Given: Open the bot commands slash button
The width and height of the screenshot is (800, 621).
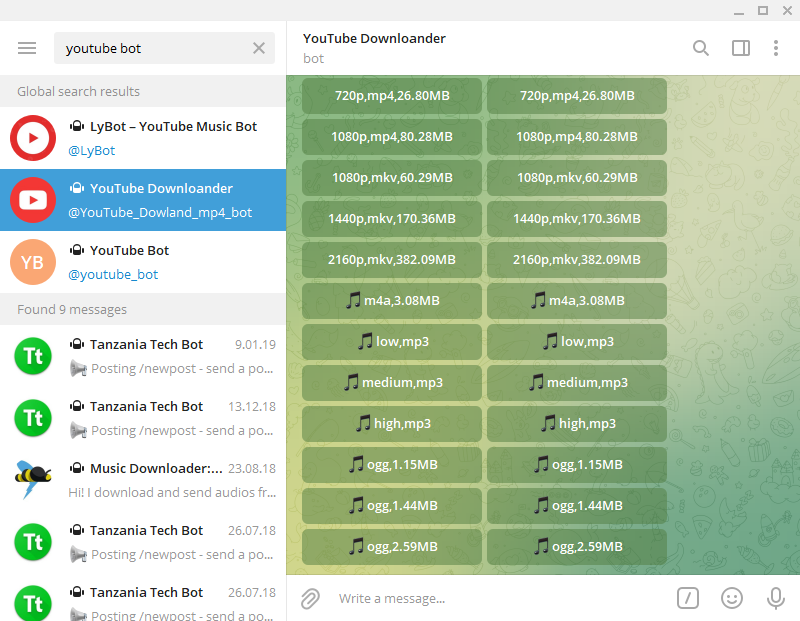Looking at the screenshot, I should [x=688, y=598].
